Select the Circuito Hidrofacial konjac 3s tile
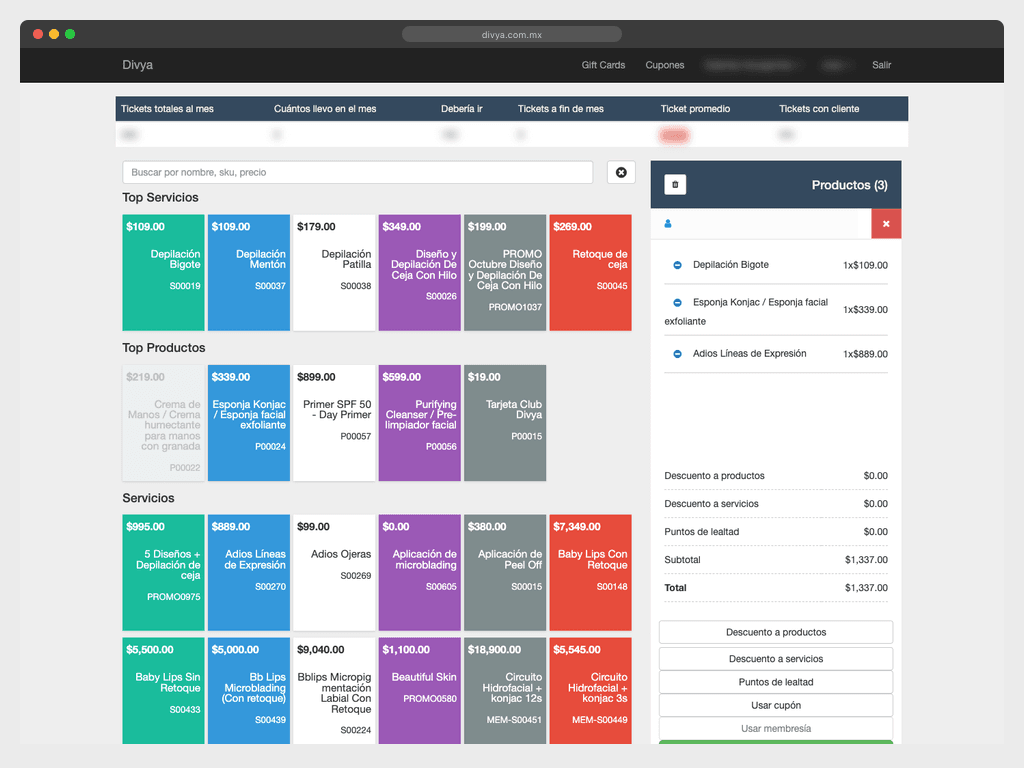Screen dimensions: 1024x768 pyautogui.click(x=590, y=691)
